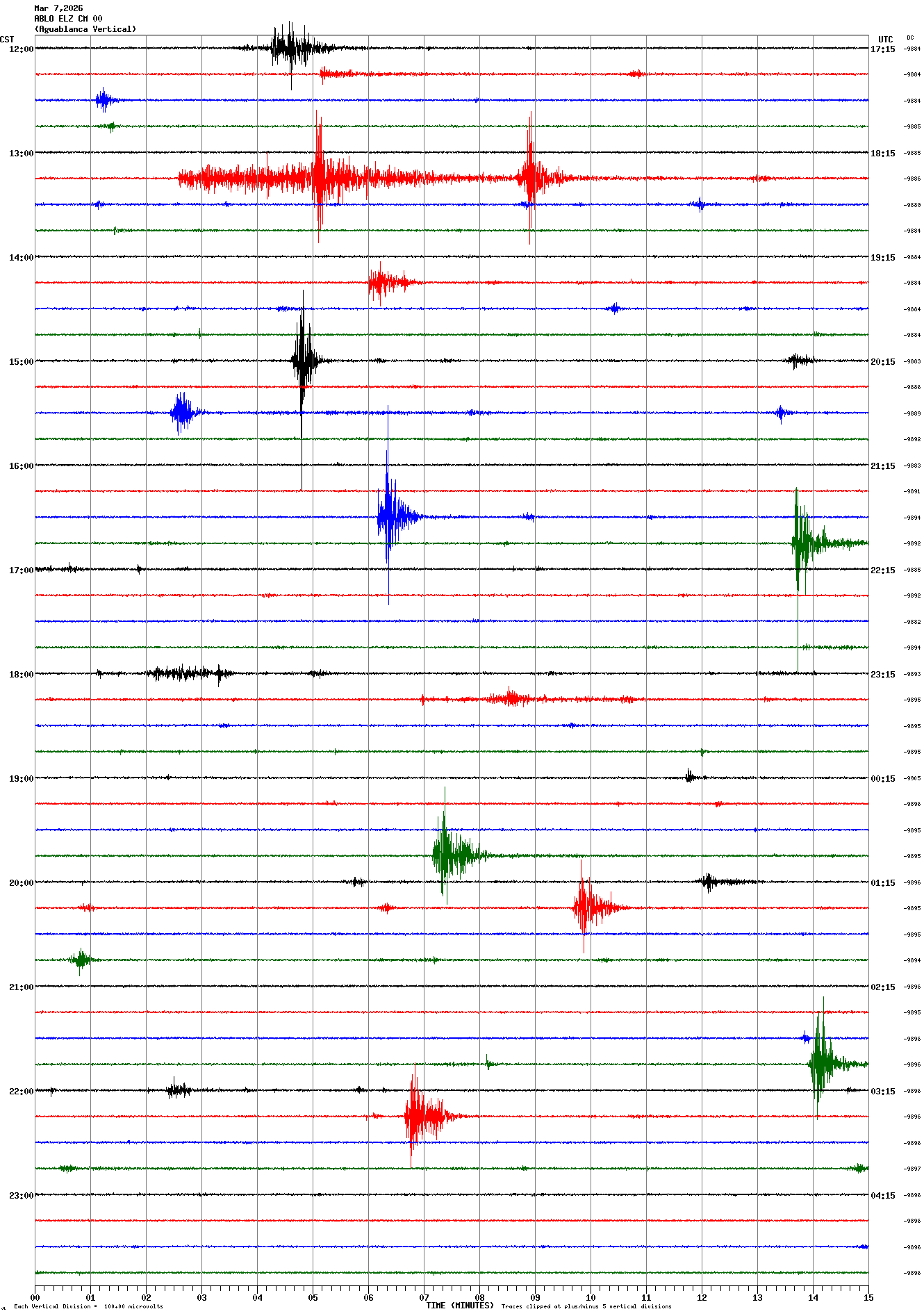Click the Mar 7,2026 date label
924x1316 pixels.
coord(58,8)
